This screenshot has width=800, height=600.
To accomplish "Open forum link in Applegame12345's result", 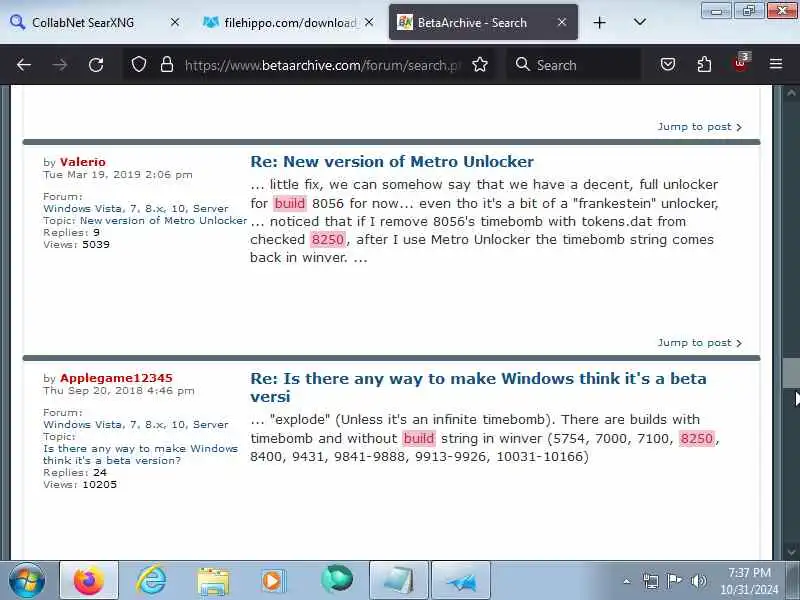I will [x=136, y=424].
